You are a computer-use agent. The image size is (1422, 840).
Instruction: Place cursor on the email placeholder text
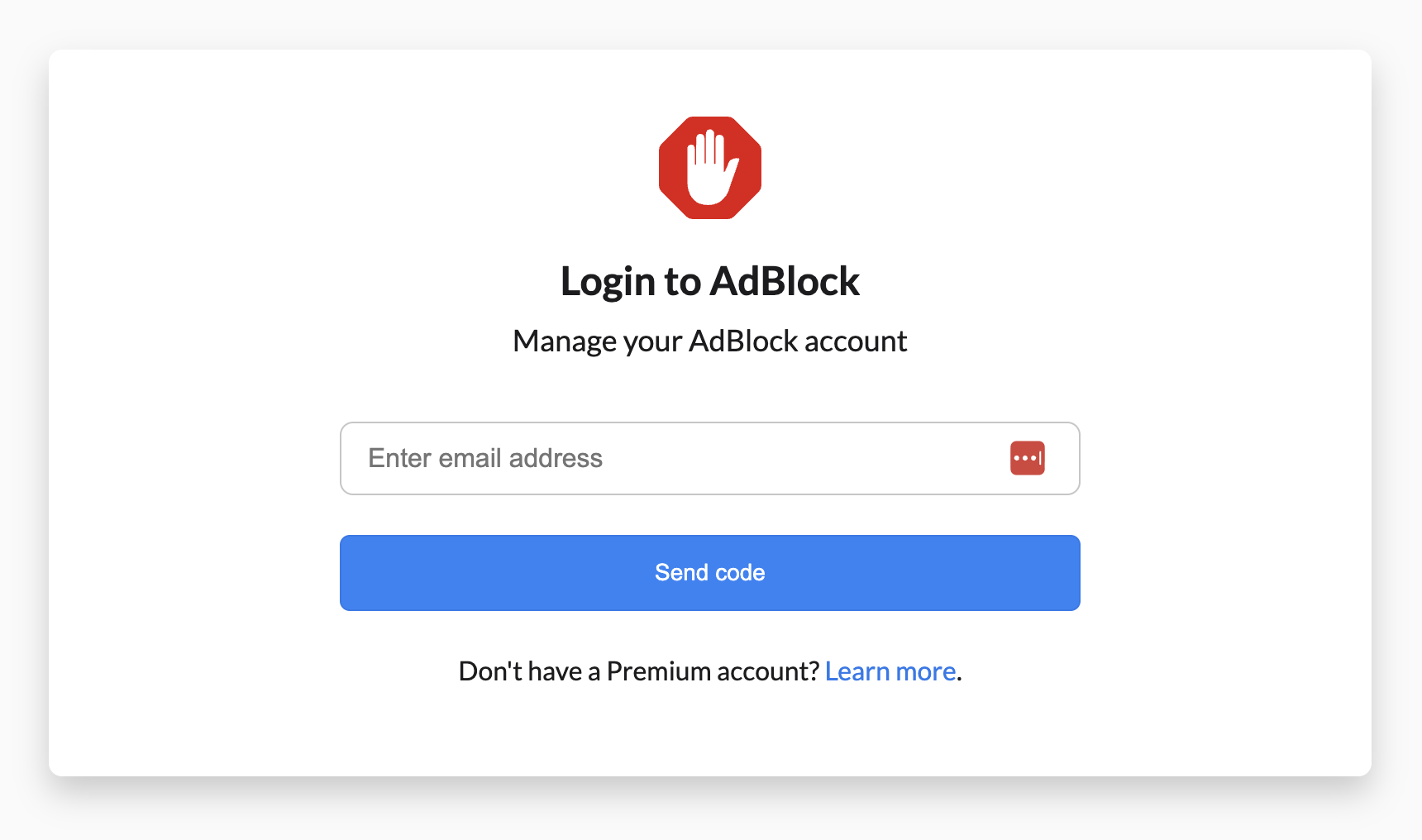485,458
